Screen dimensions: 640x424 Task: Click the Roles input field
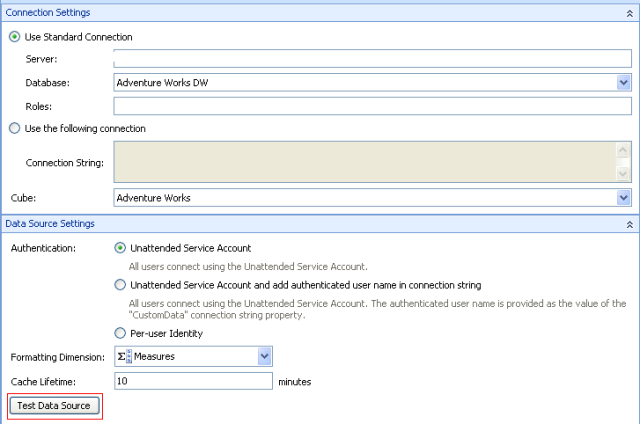[x=372, y=107]
